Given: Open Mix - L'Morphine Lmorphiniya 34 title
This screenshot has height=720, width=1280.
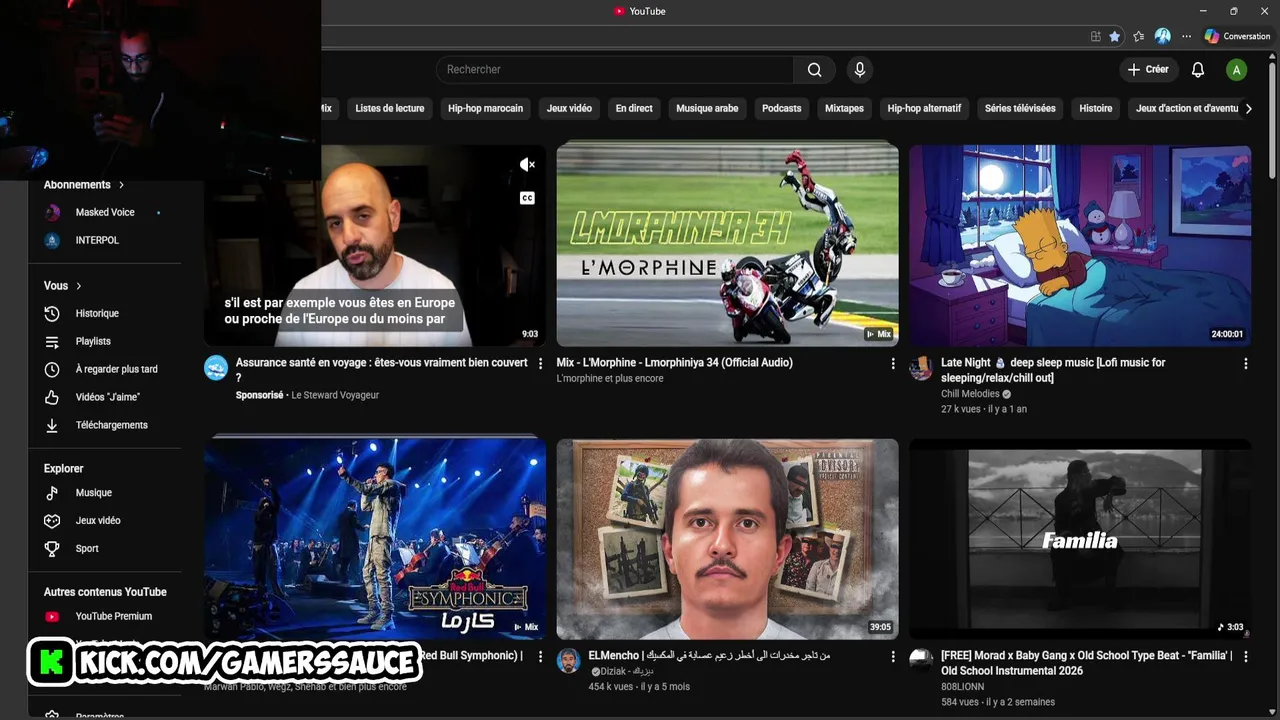Looking at the screenshot, I should 675,363.
